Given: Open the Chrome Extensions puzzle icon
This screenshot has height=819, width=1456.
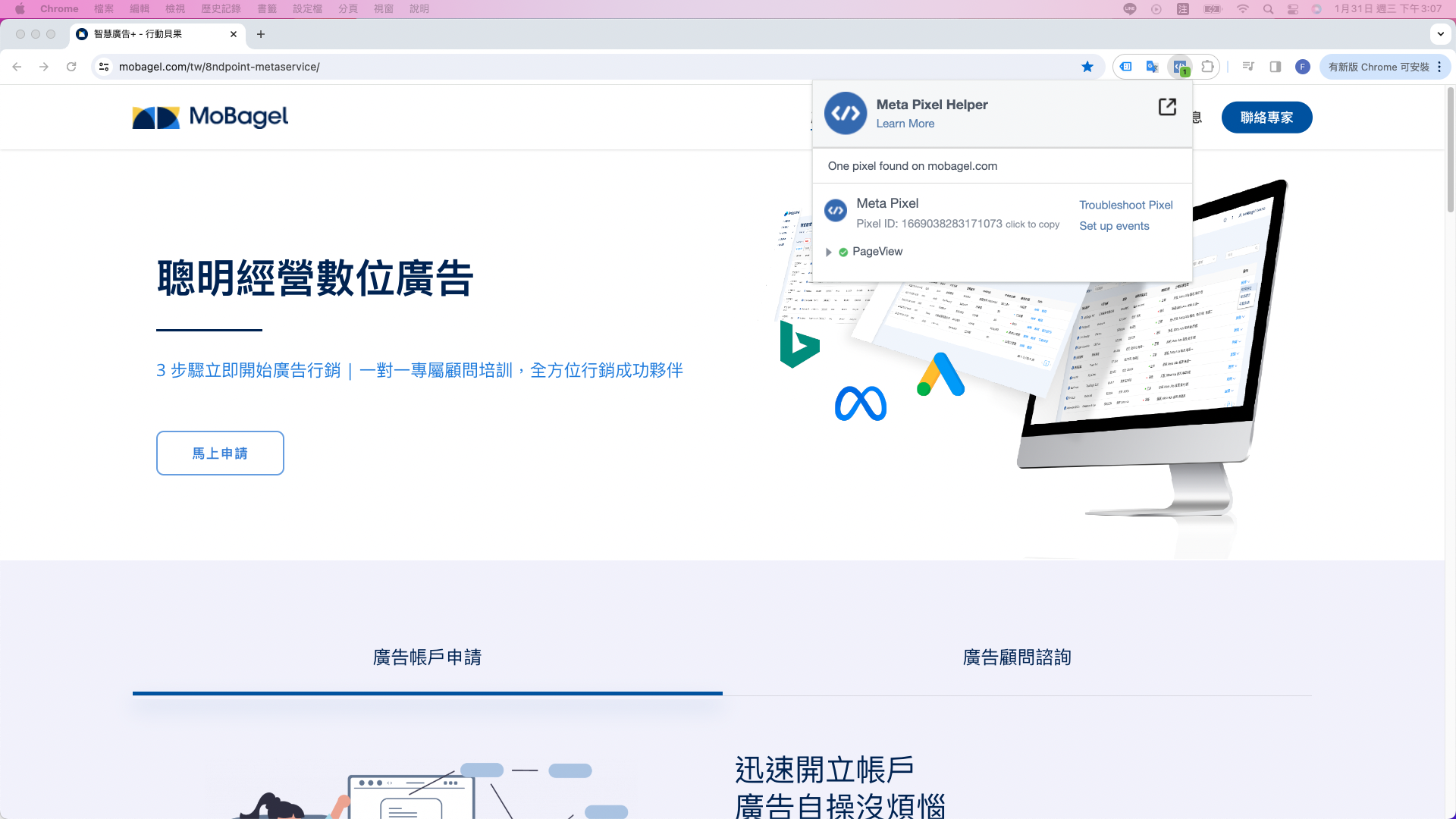Looking at the screenshot, I should (x=1208, y=67).
